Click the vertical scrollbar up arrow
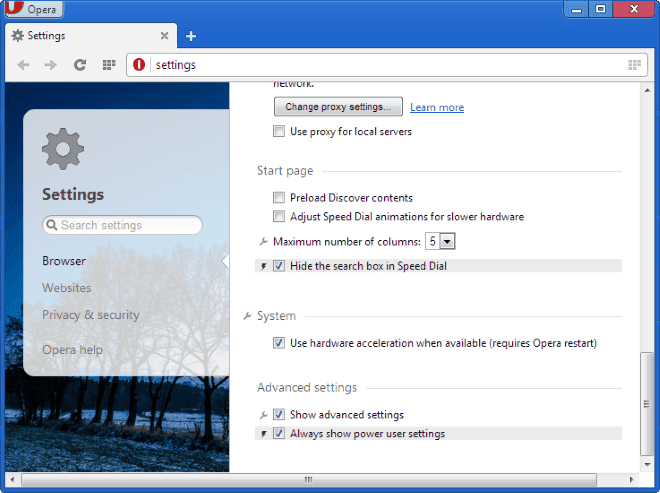Image resolution: width=660 pixels, height=493 pixels. [x=647, y=90]
